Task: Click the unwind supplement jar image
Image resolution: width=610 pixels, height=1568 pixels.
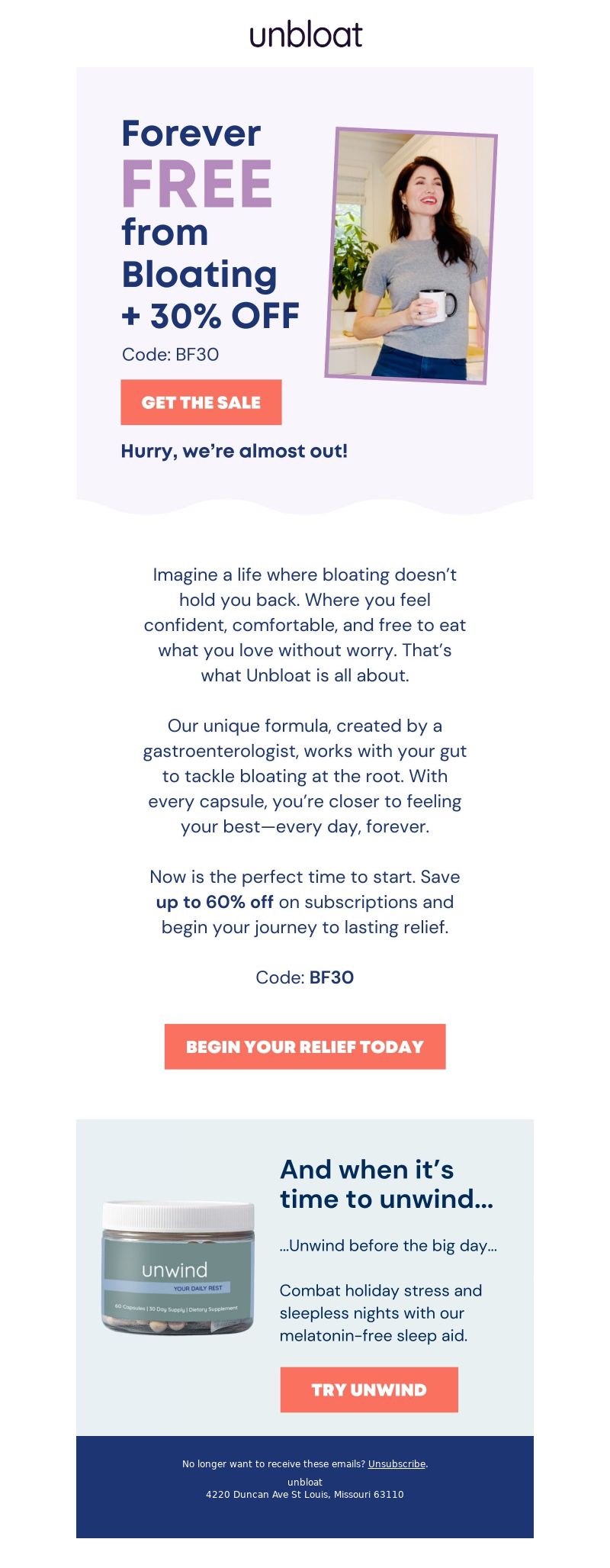Action: pyautogui.click(x=178, y=1267)
